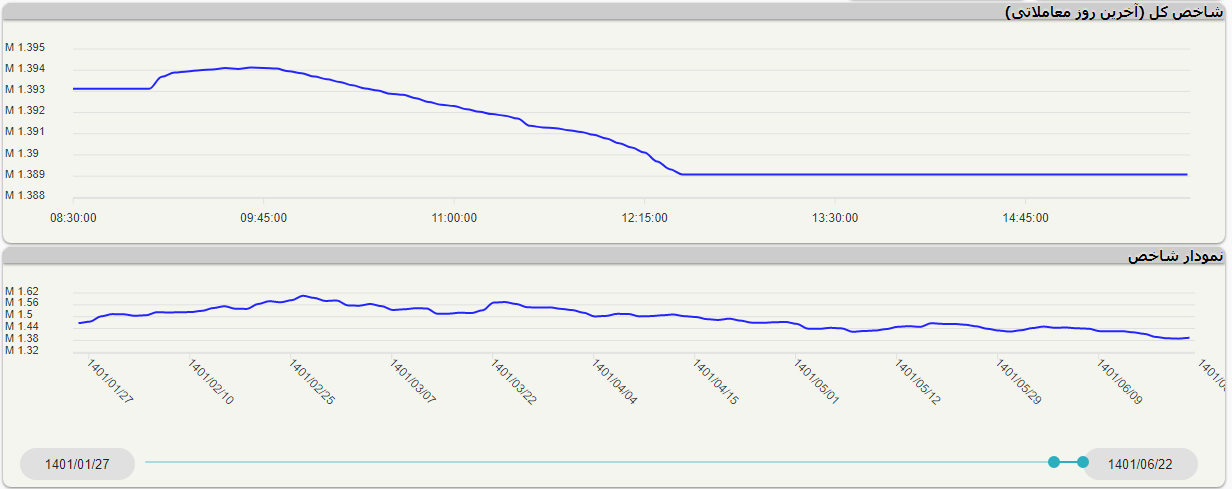Viewport: 1232px width, 489px height.
Task: Click the 1401/04/04 date label on index chart
Action: [x=615, y=383]
